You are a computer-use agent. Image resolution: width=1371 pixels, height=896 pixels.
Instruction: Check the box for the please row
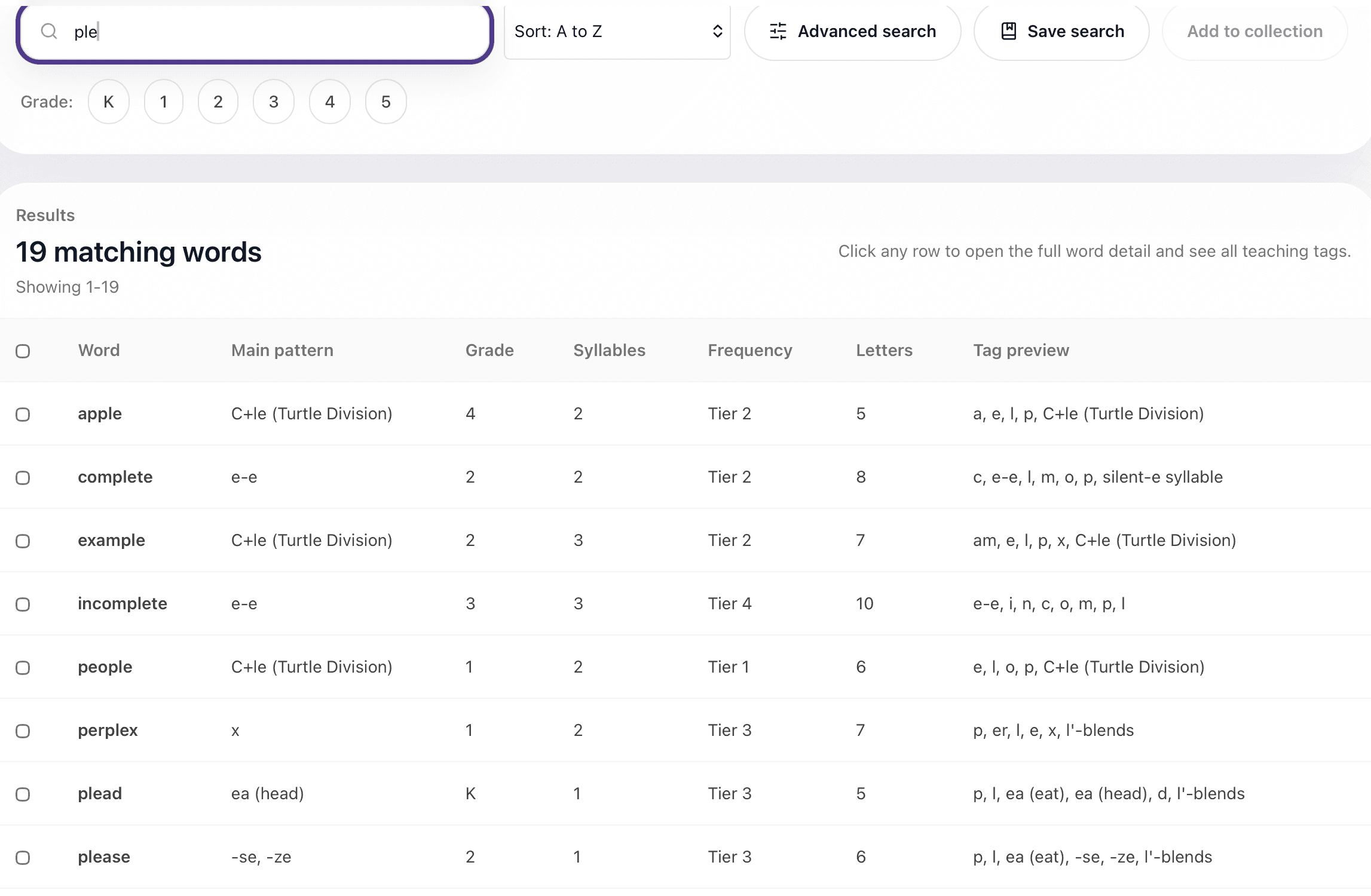tap(23, 858)
